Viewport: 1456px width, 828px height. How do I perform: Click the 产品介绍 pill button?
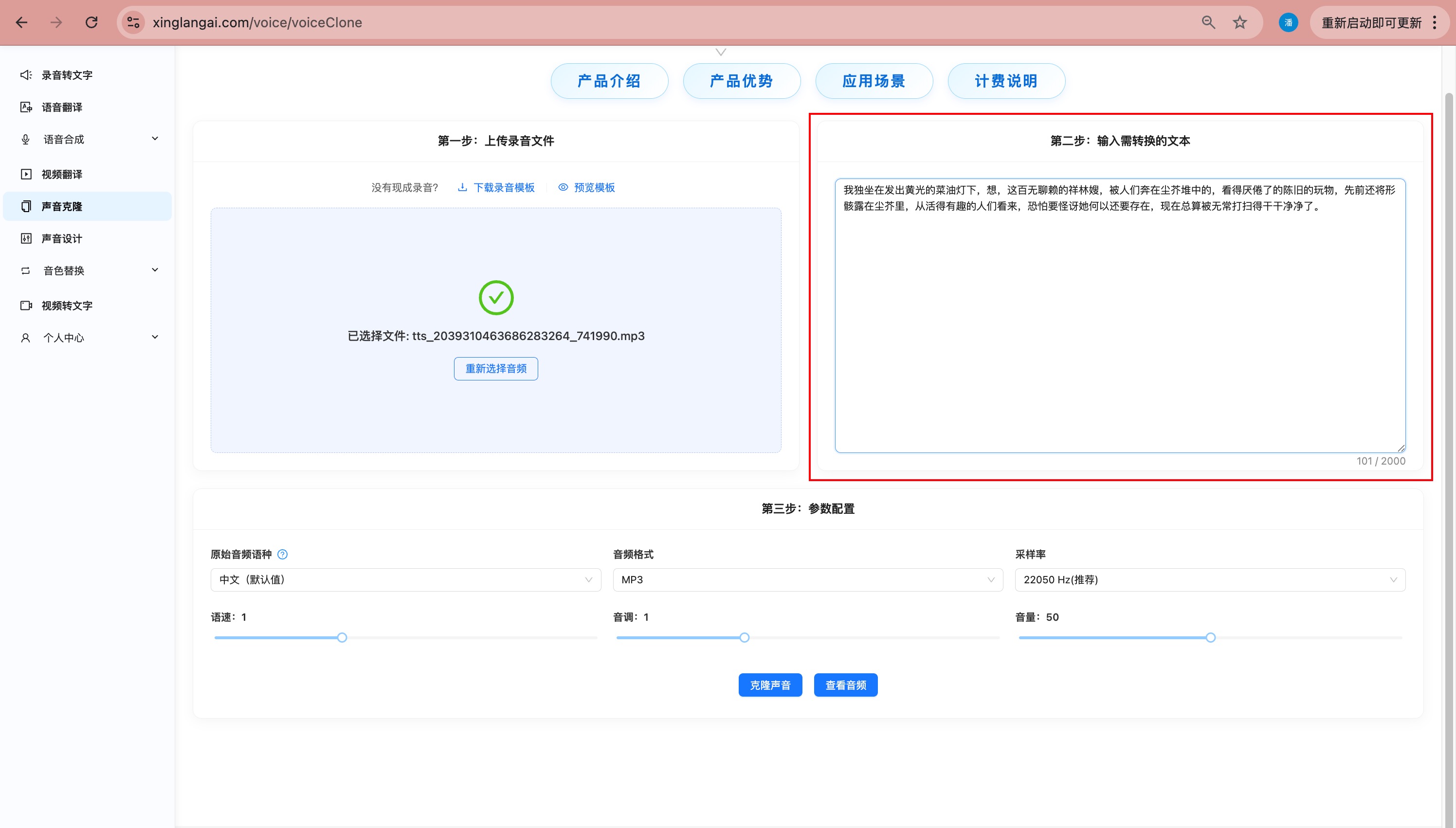(609, 81)
